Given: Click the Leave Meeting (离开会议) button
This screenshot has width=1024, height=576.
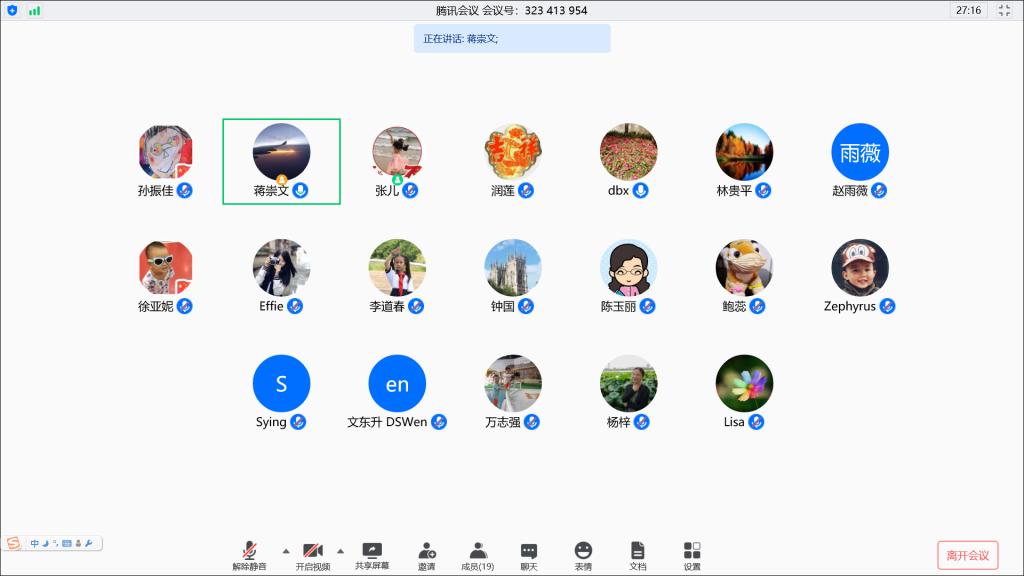Looking at the screenshot, I should pos(967,555).
